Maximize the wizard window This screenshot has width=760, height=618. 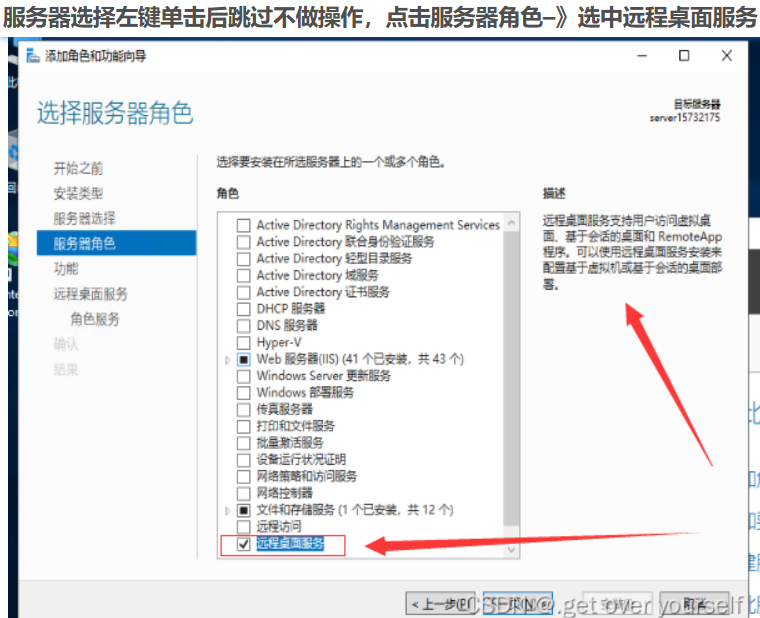[684, 56]
